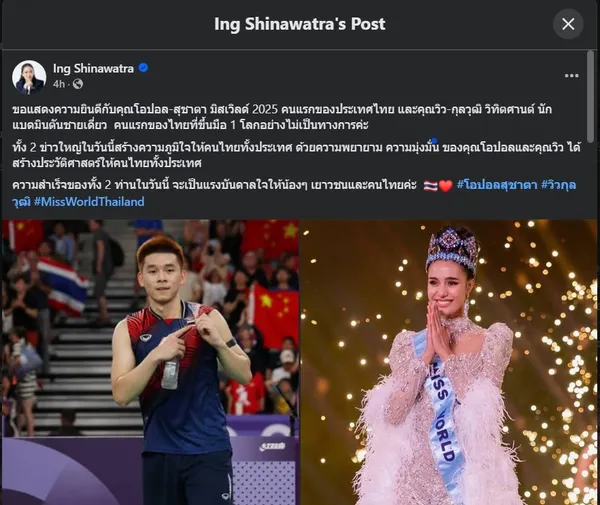Open the #วิวกุล hashtag link
Viewport: 600px width, 505px height.
(558, 185)
